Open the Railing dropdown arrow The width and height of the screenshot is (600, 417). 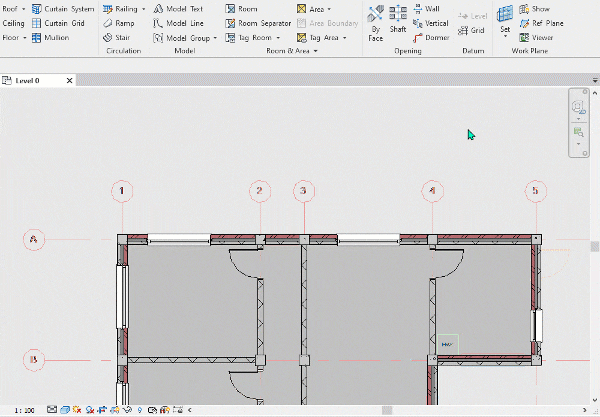[143, 9]
